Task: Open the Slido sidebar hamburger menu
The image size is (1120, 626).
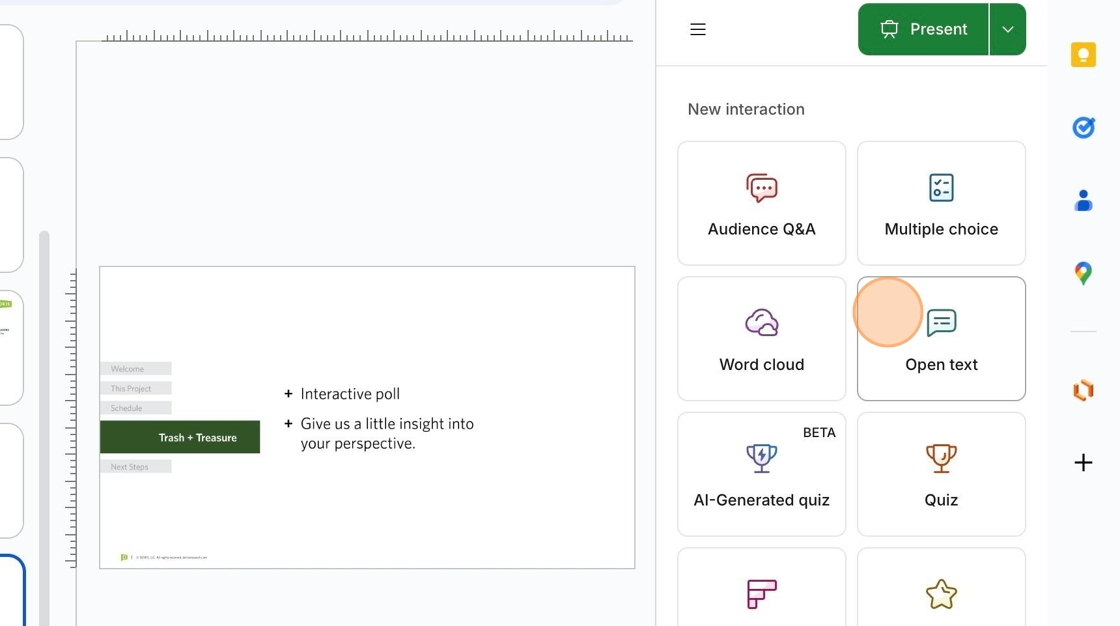Action: click(698, 30)
